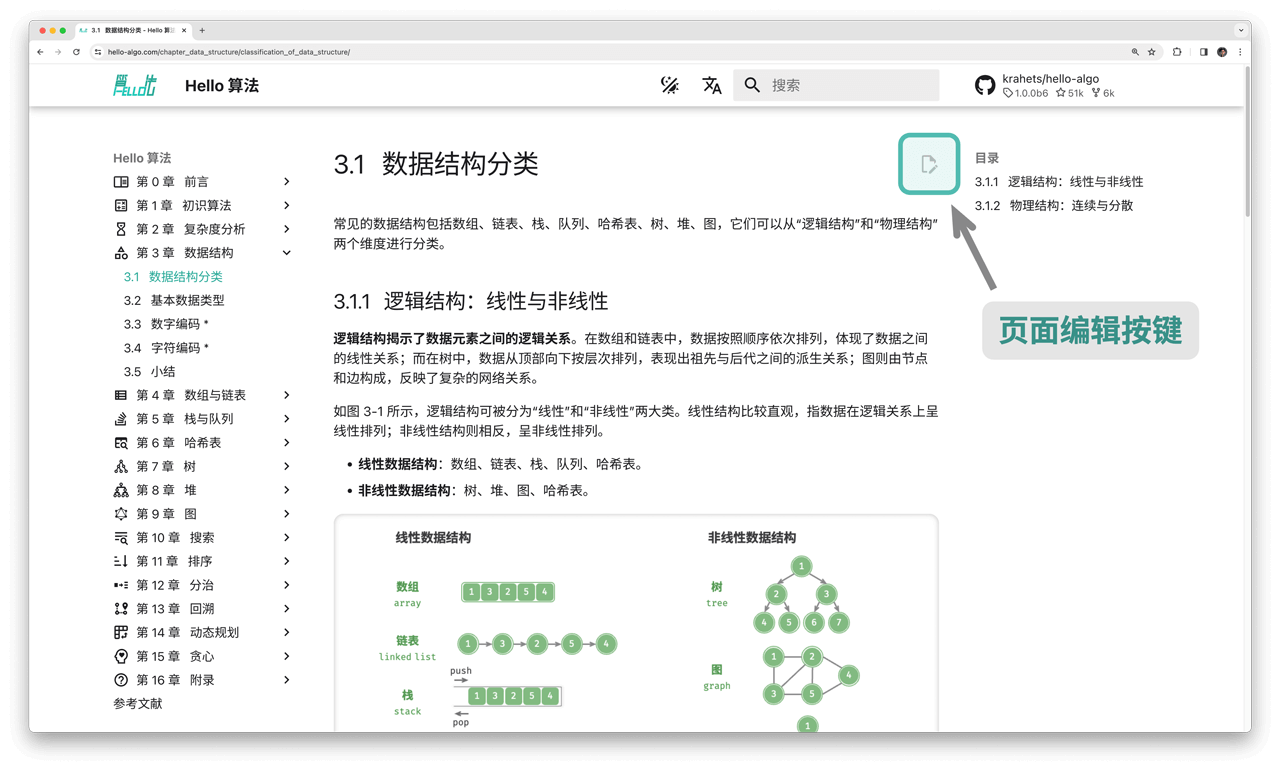Select the 3.1 数据结构分类 browser tab
Viewport: 1280px width, 770px height.
[x=133, y=31]
